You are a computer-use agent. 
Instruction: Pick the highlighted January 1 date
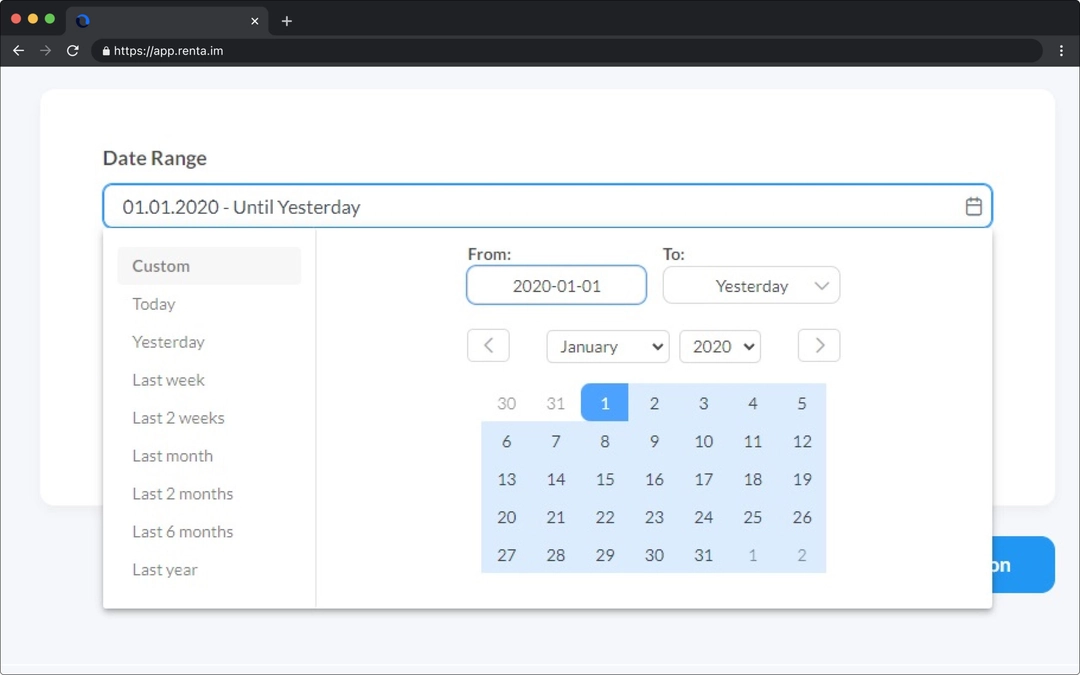[605, 403]
